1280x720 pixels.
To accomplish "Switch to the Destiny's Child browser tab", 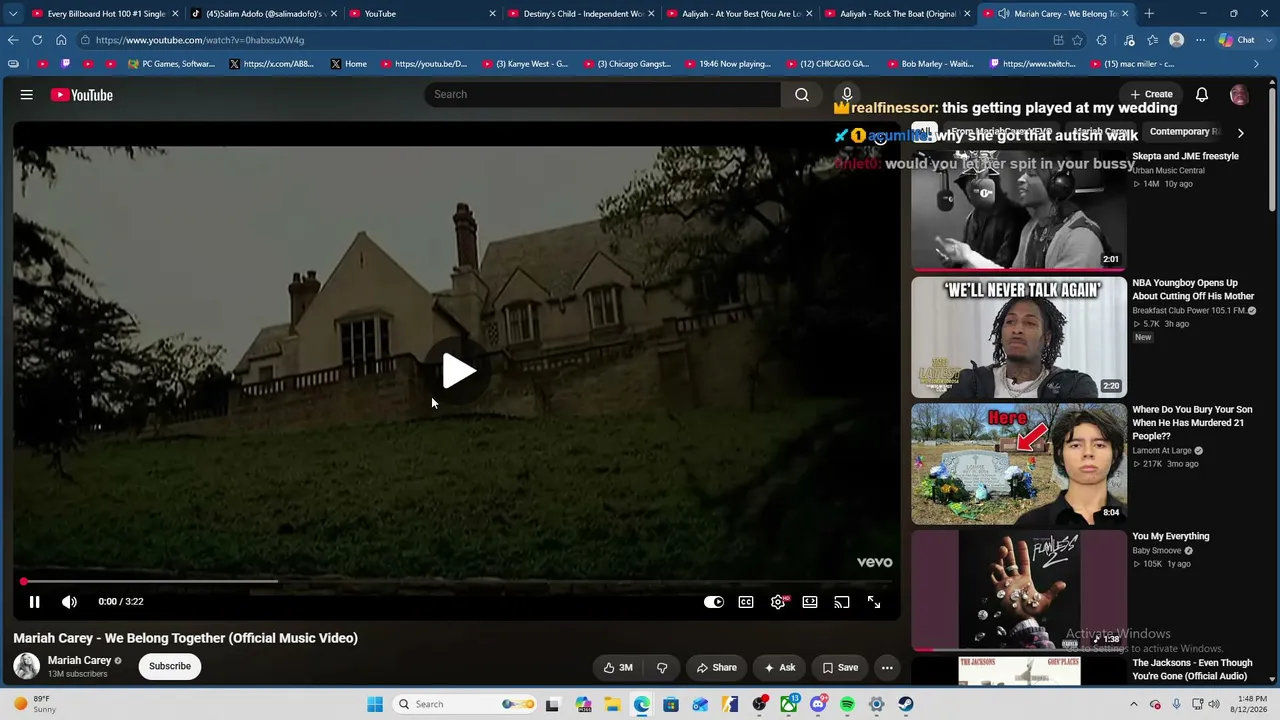I will click(x=581, y=14).
